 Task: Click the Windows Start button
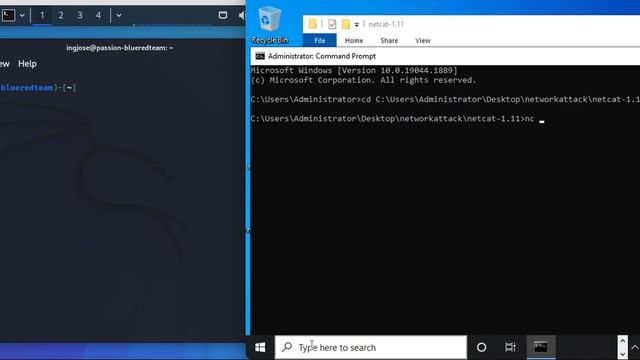[x=260, y=347]
